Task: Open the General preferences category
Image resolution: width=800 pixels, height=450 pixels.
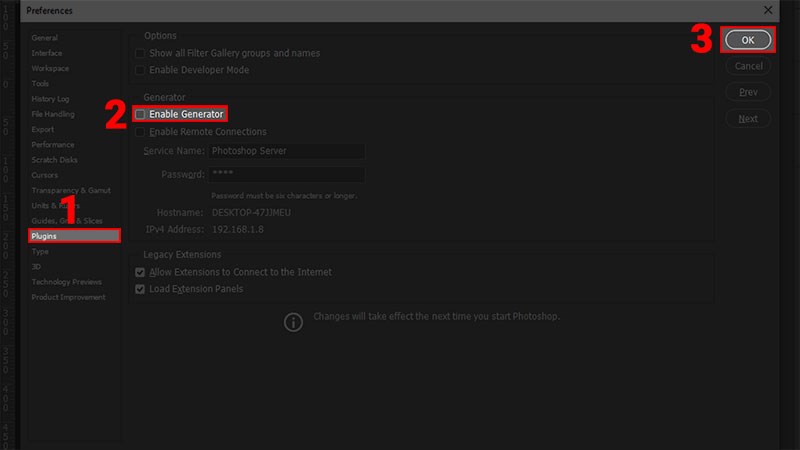Action: click(45, 37)
